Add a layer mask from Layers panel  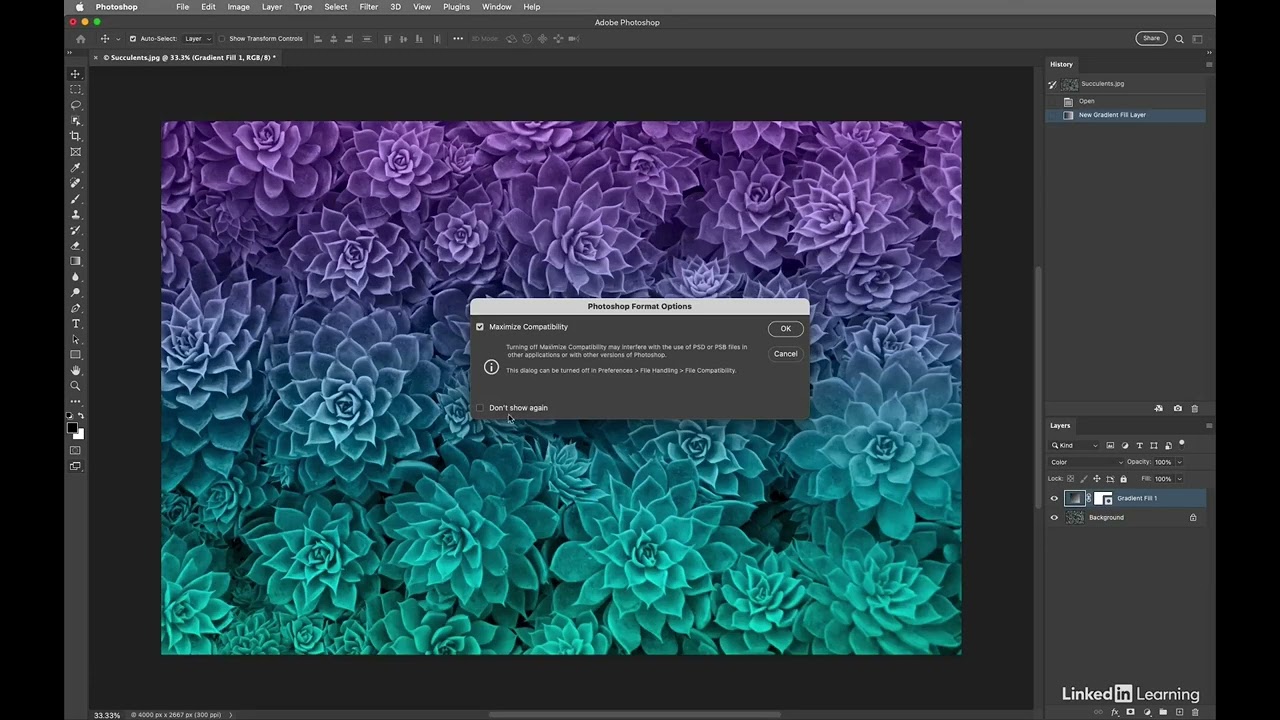[1130, 712]
